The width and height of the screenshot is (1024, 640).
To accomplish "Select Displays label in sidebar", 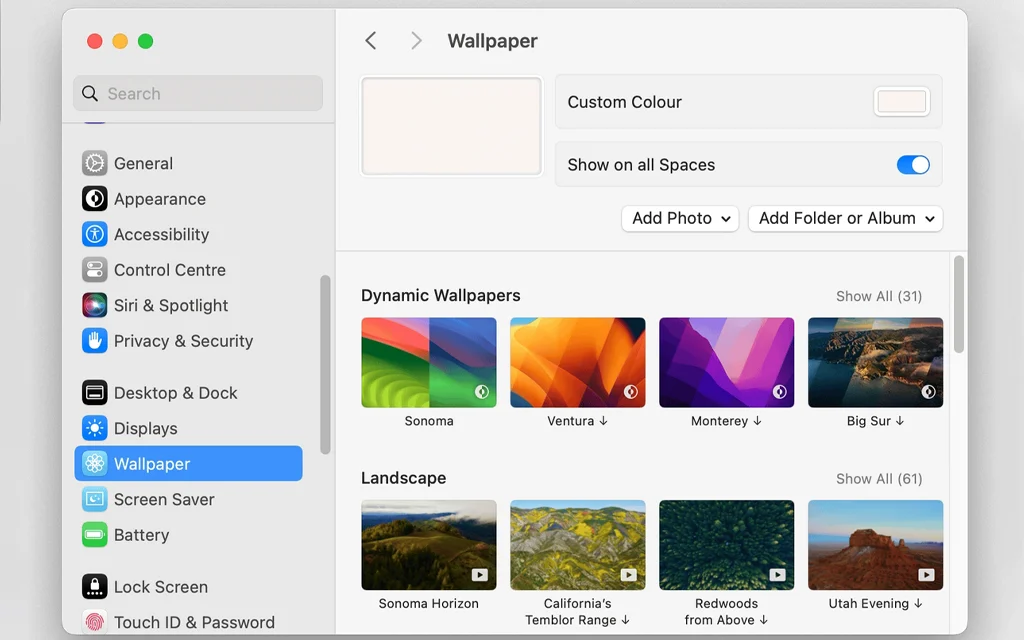I will [146, 428].
